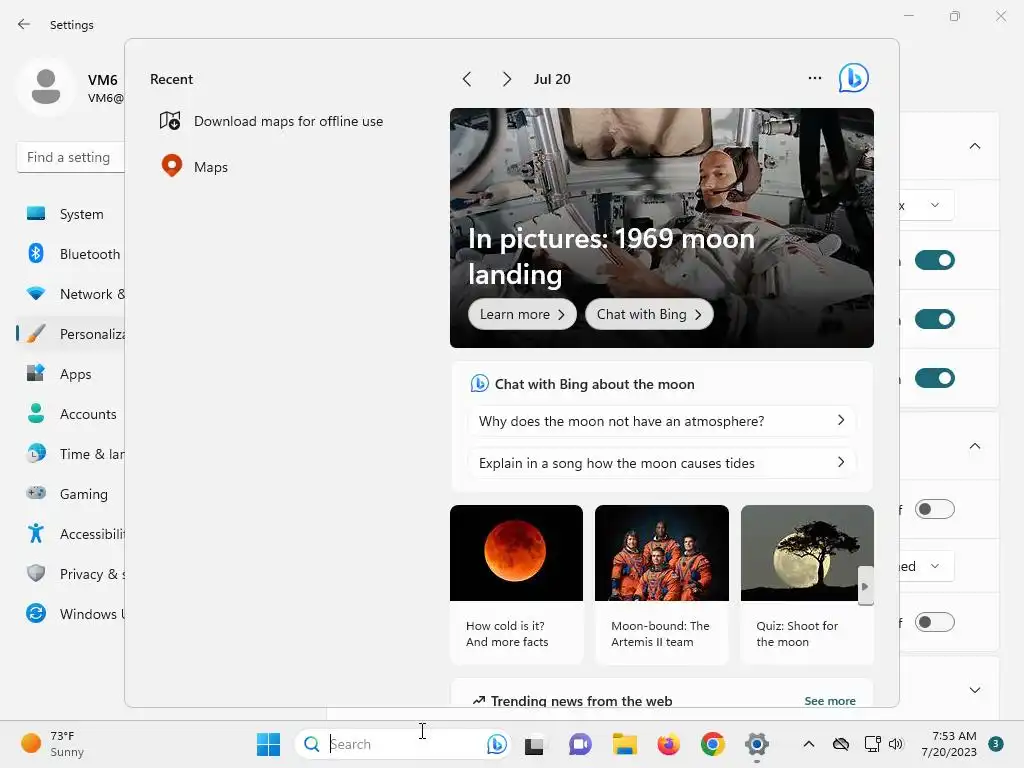Click the volume speaker tray icon
Image resolution: width=1024 pixels, height=768 pixels.
pos(896,744)
